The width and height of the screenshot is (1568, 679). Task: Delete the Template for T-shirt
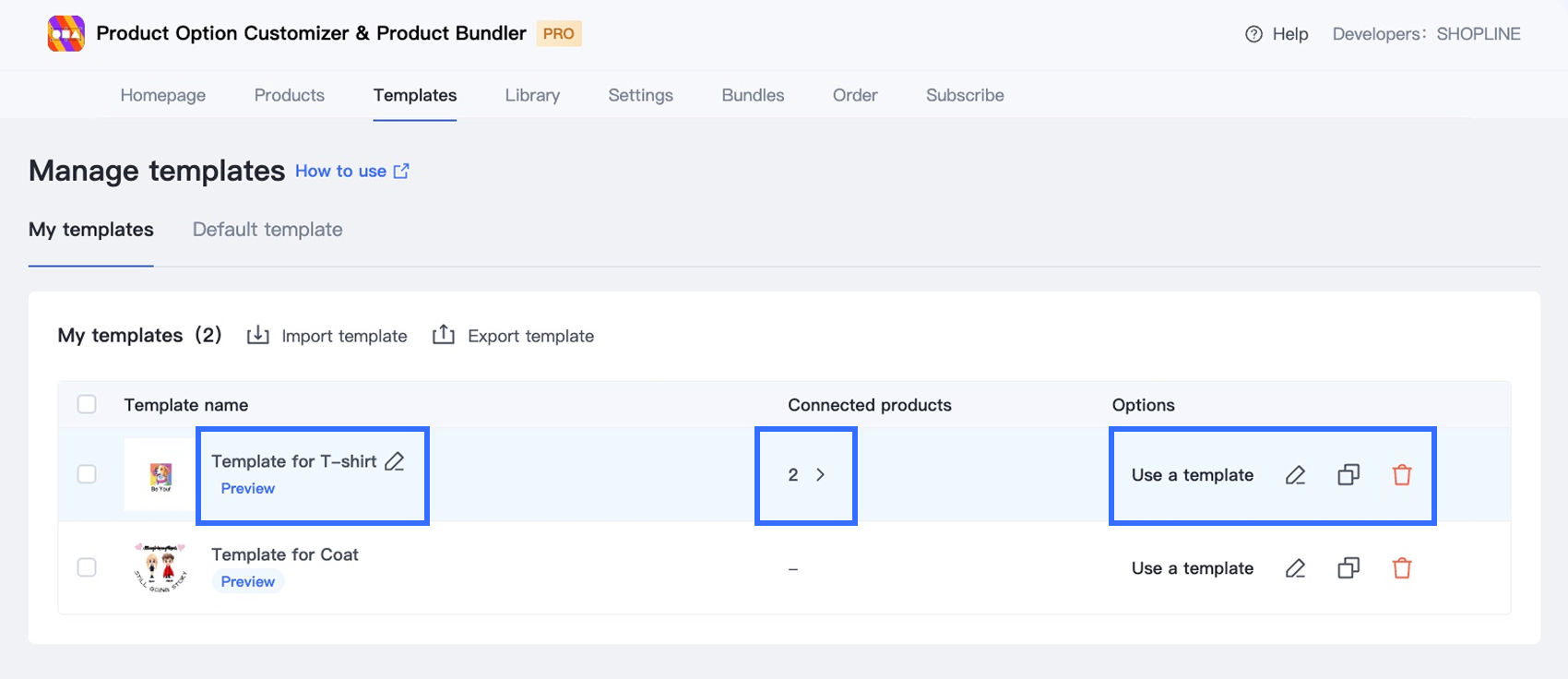[1402, 475]
